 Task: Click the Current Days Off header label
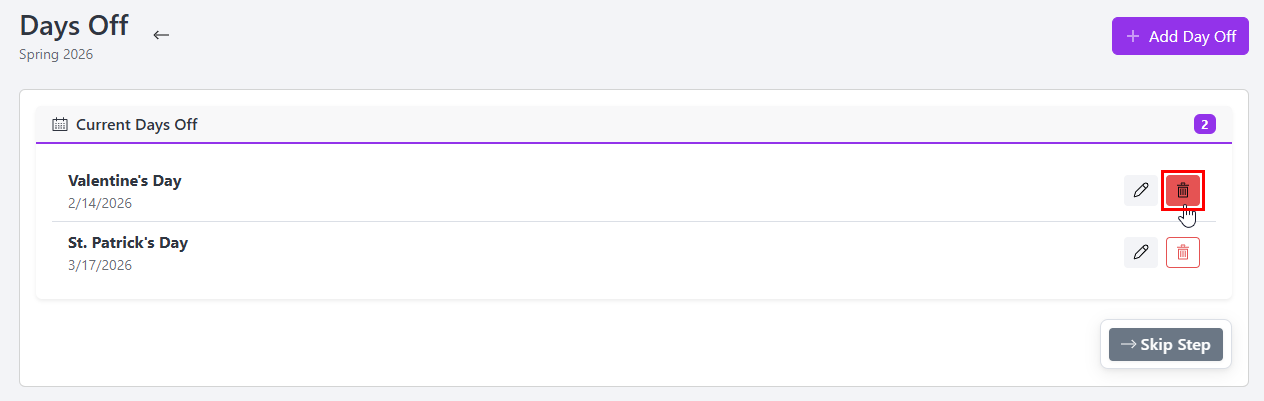tap(136, 125)
